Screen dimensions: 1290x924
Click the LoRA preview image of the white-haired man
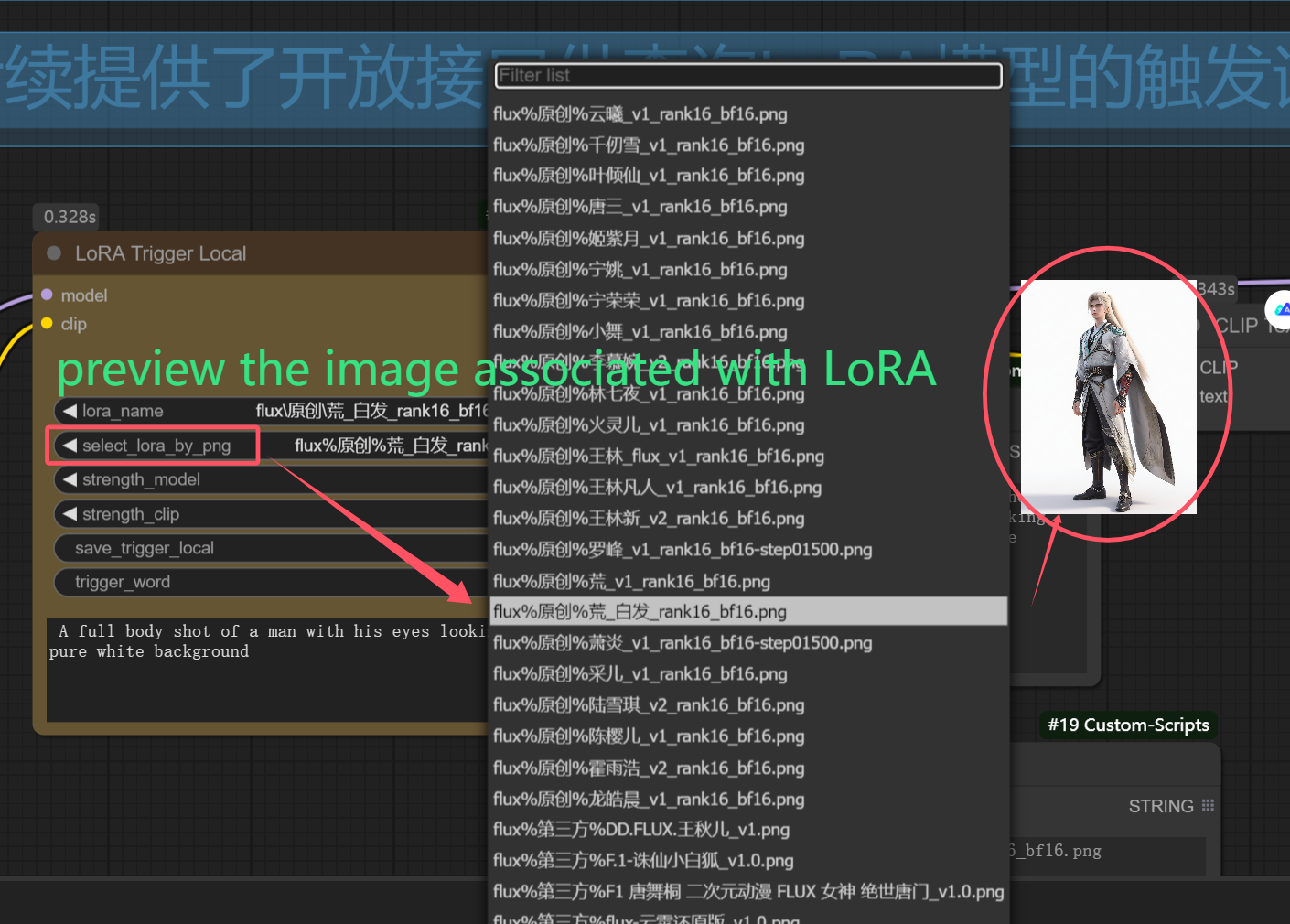(x=1108, y=396)
